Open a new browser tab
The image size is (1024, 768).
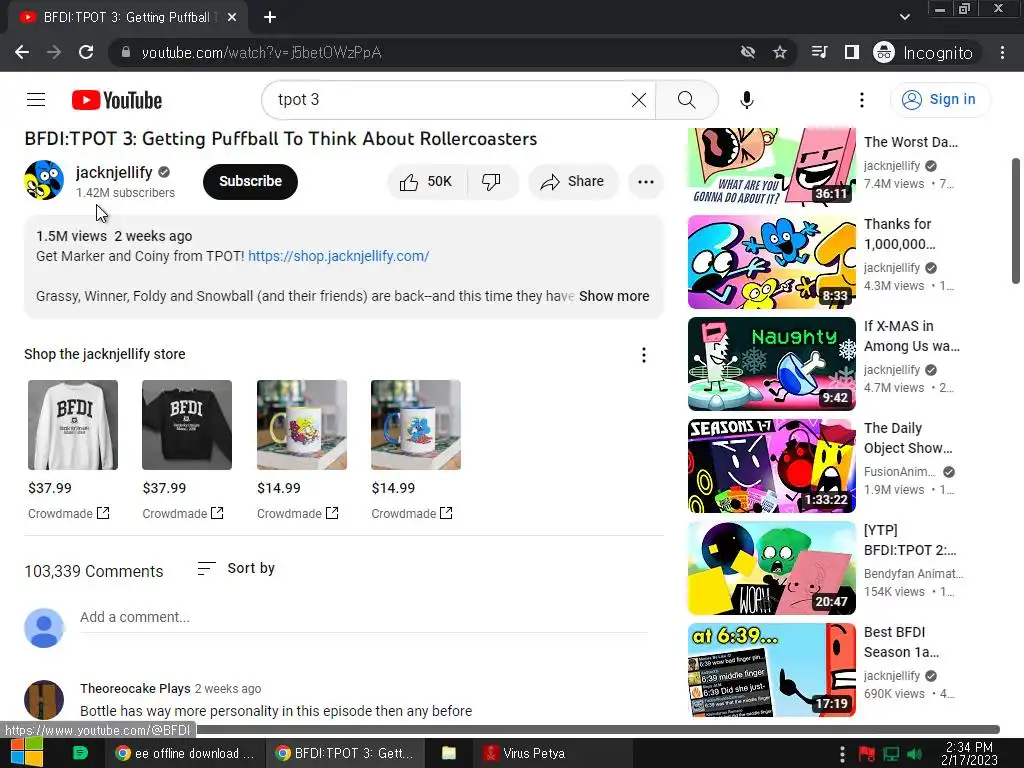pos(270,18)
